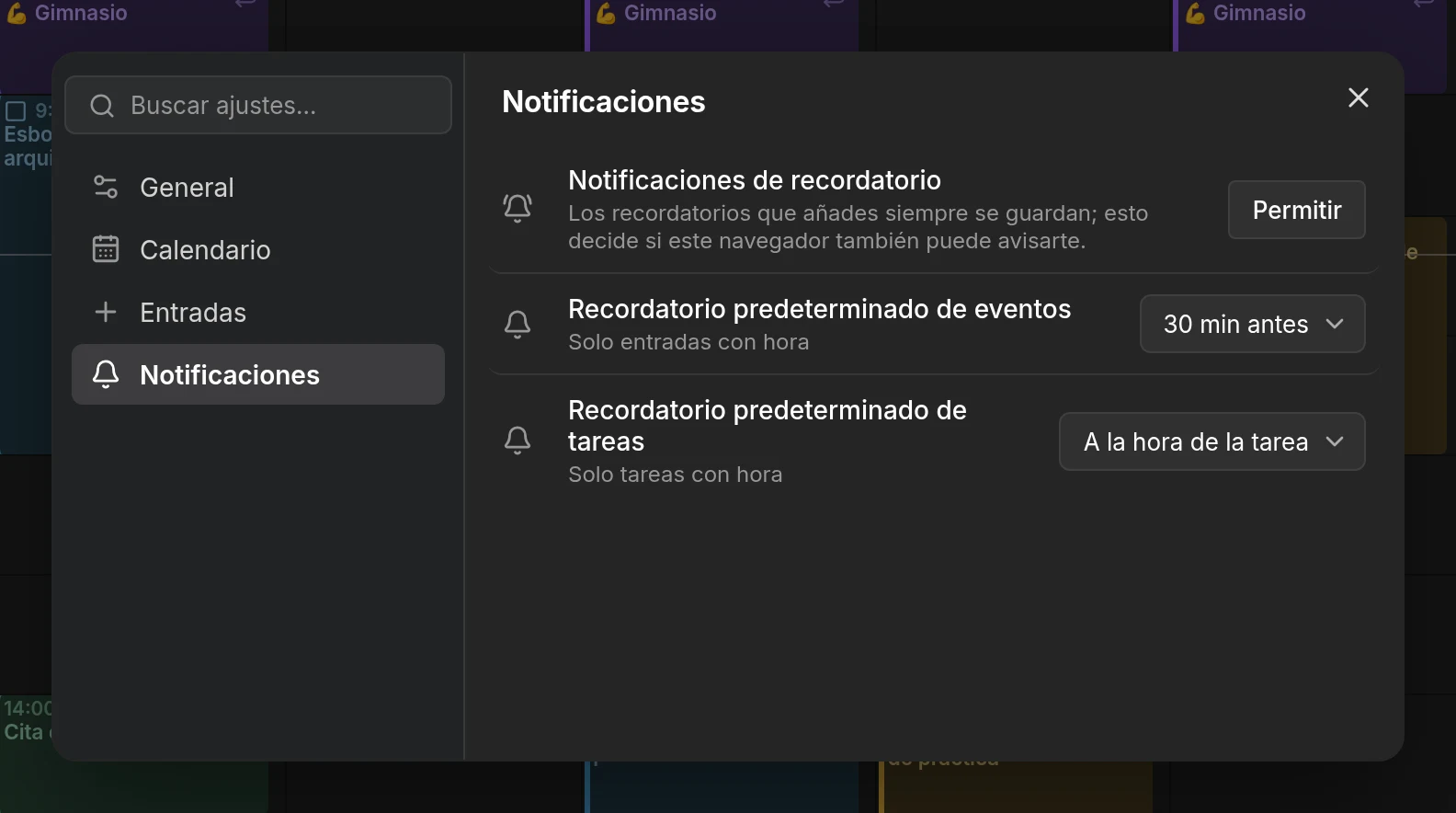Click the search magnifier icon in settings

pos(102,106)
